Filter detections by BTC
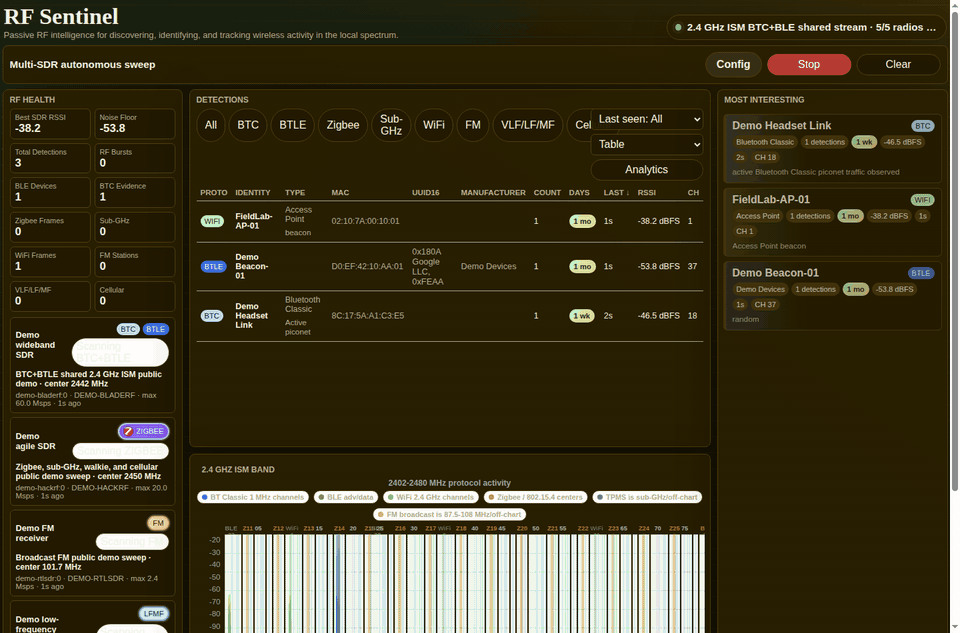Screen dimensions: 960x633 [x=248, y=125]
